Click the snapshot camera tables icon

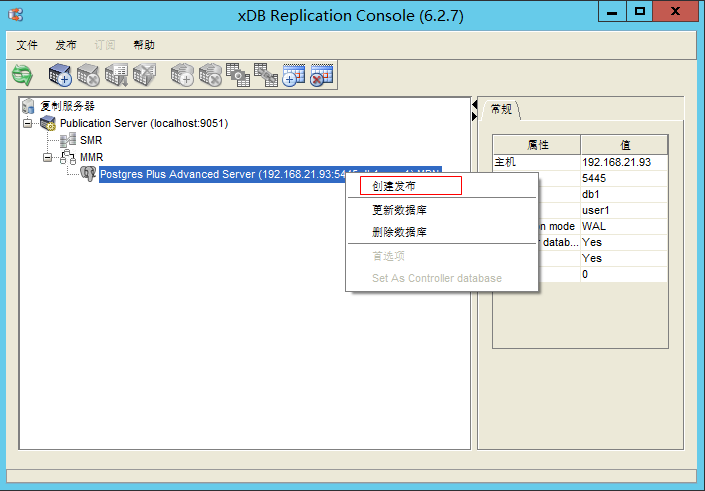[x=238, y=75]
